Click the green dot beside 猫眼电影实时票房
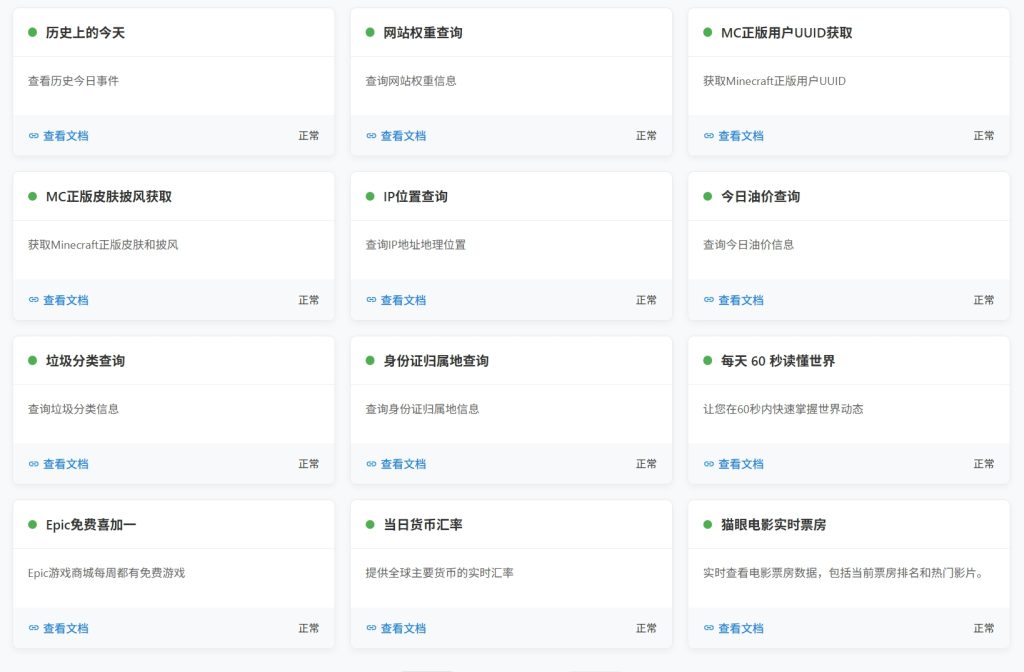This screenshot has height=672, width=1024. coord(708,524)
